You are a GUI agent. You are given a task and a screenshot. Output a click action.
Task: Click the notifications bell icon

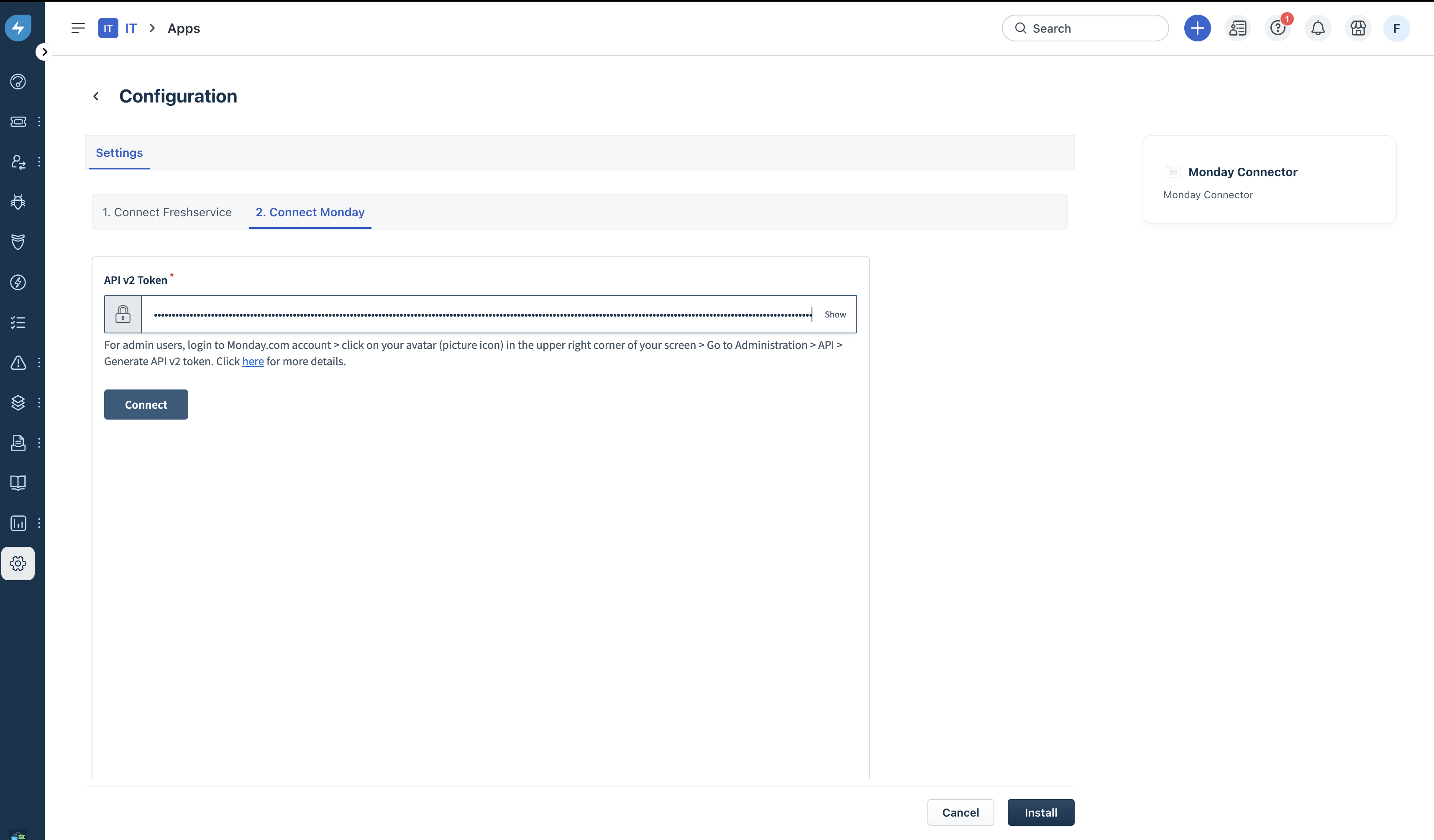click(1318, 28)
